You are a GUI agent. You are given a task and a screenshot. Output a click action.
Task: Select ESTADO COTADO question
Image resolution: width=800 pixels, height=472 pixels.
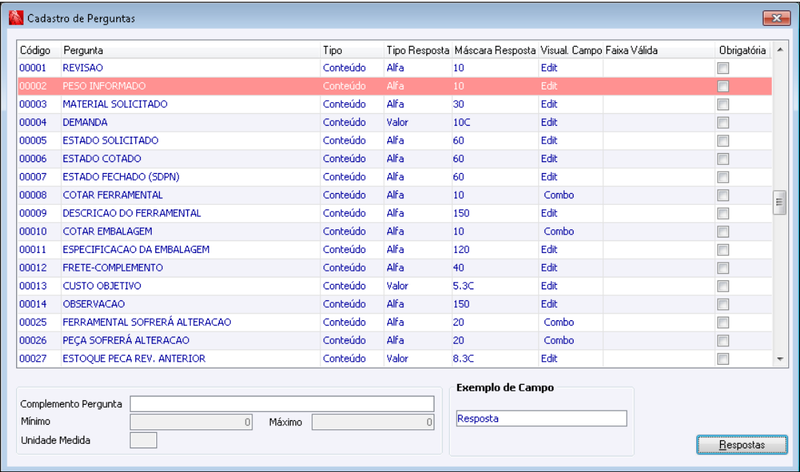tap(394, 159)
